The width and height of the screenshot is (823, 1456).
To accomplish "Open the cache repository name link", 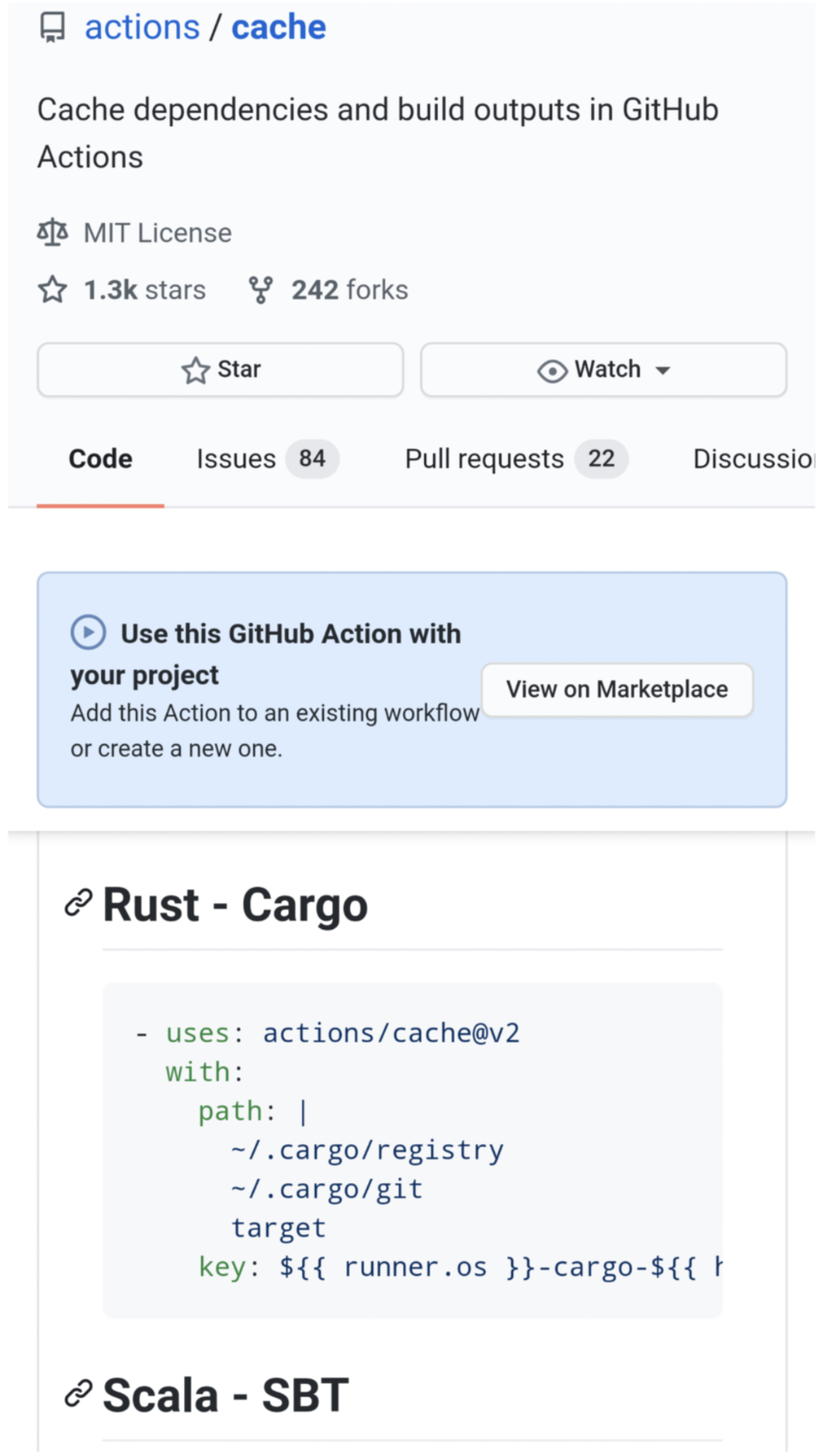I will point(278,27).
